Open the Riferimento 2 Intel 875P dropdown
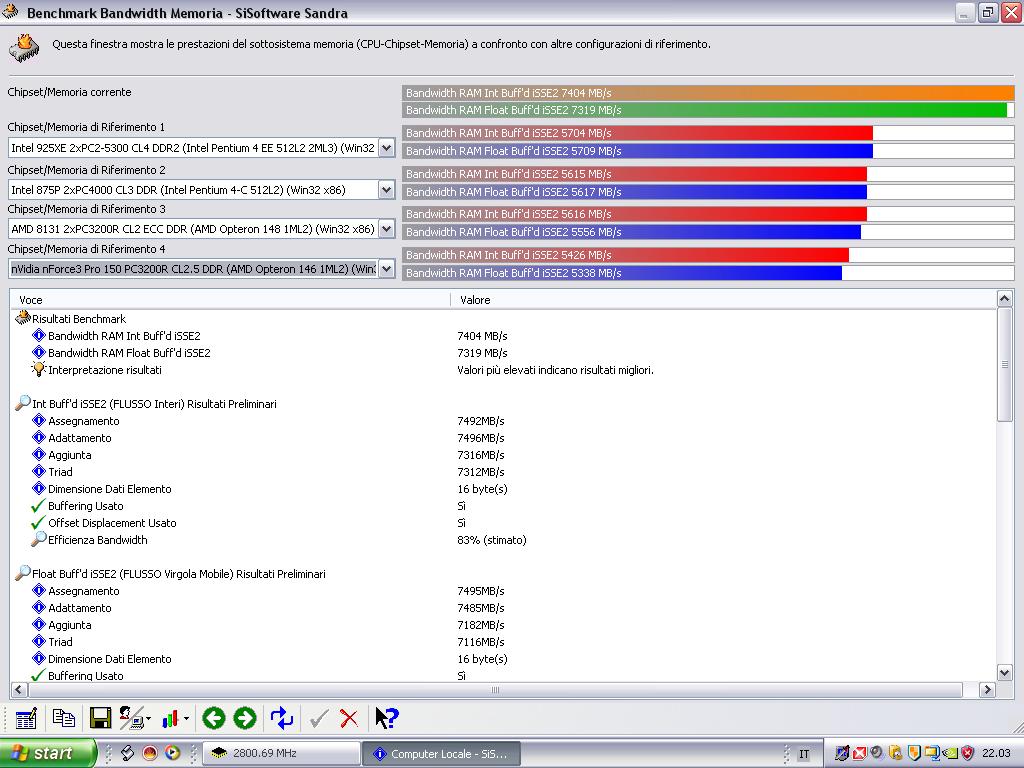1024x768 pixels. (x=387, y=190)
